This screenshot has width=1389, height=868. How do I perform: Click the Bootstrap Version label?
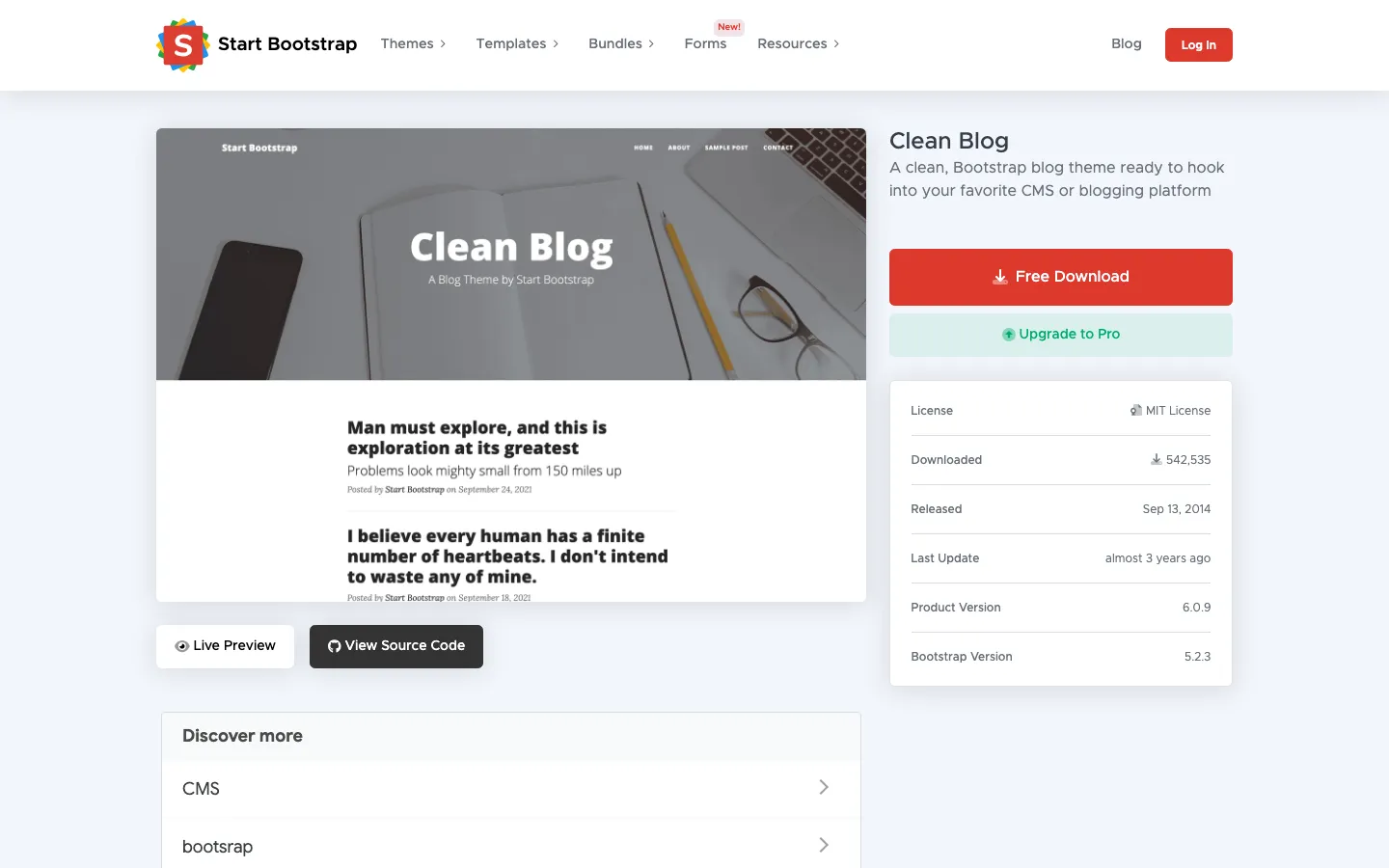click(x=962, y=657)
